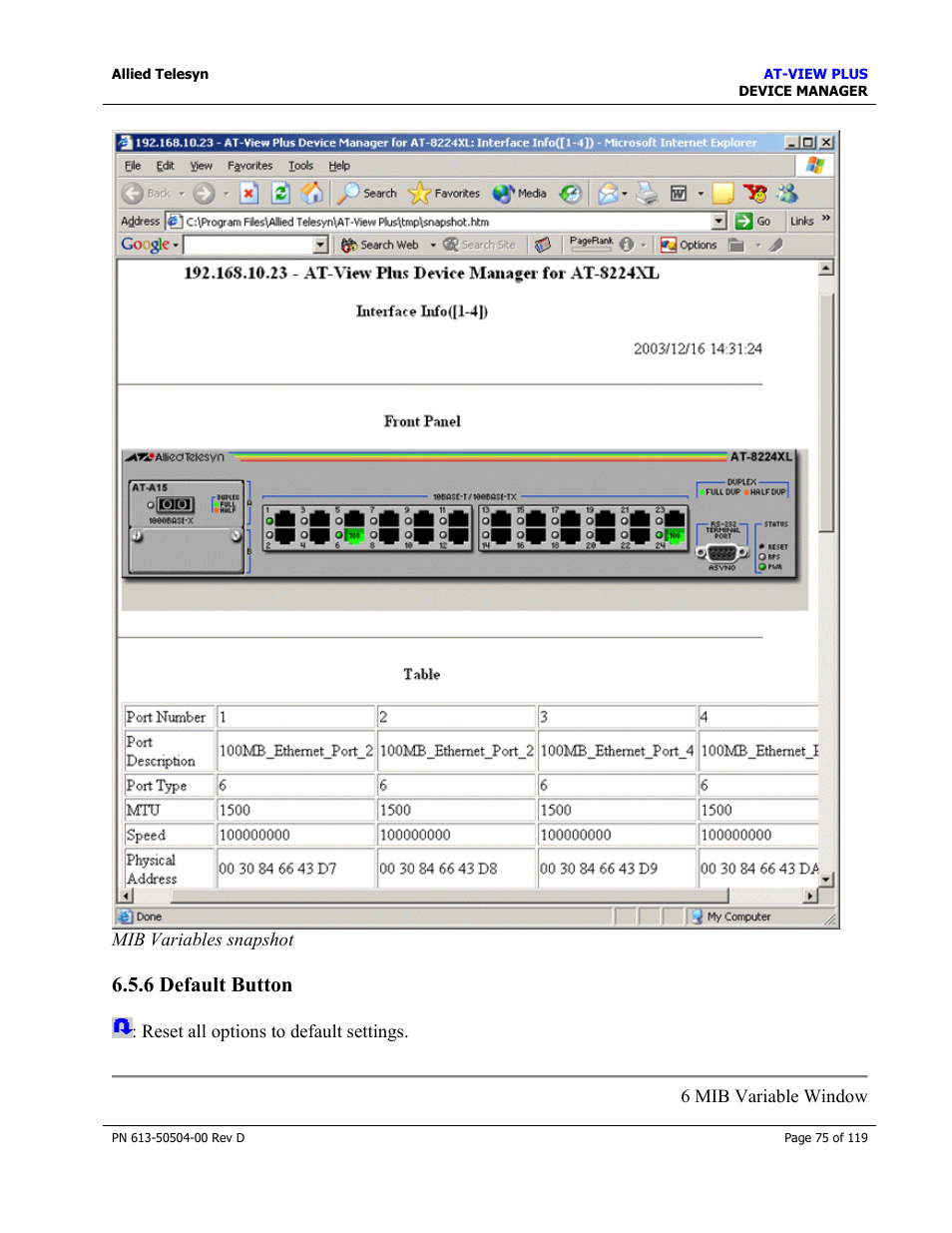Open the Edit button dropdown arrow
Screen dimensions: 952x1233
[x=701, y=194]
